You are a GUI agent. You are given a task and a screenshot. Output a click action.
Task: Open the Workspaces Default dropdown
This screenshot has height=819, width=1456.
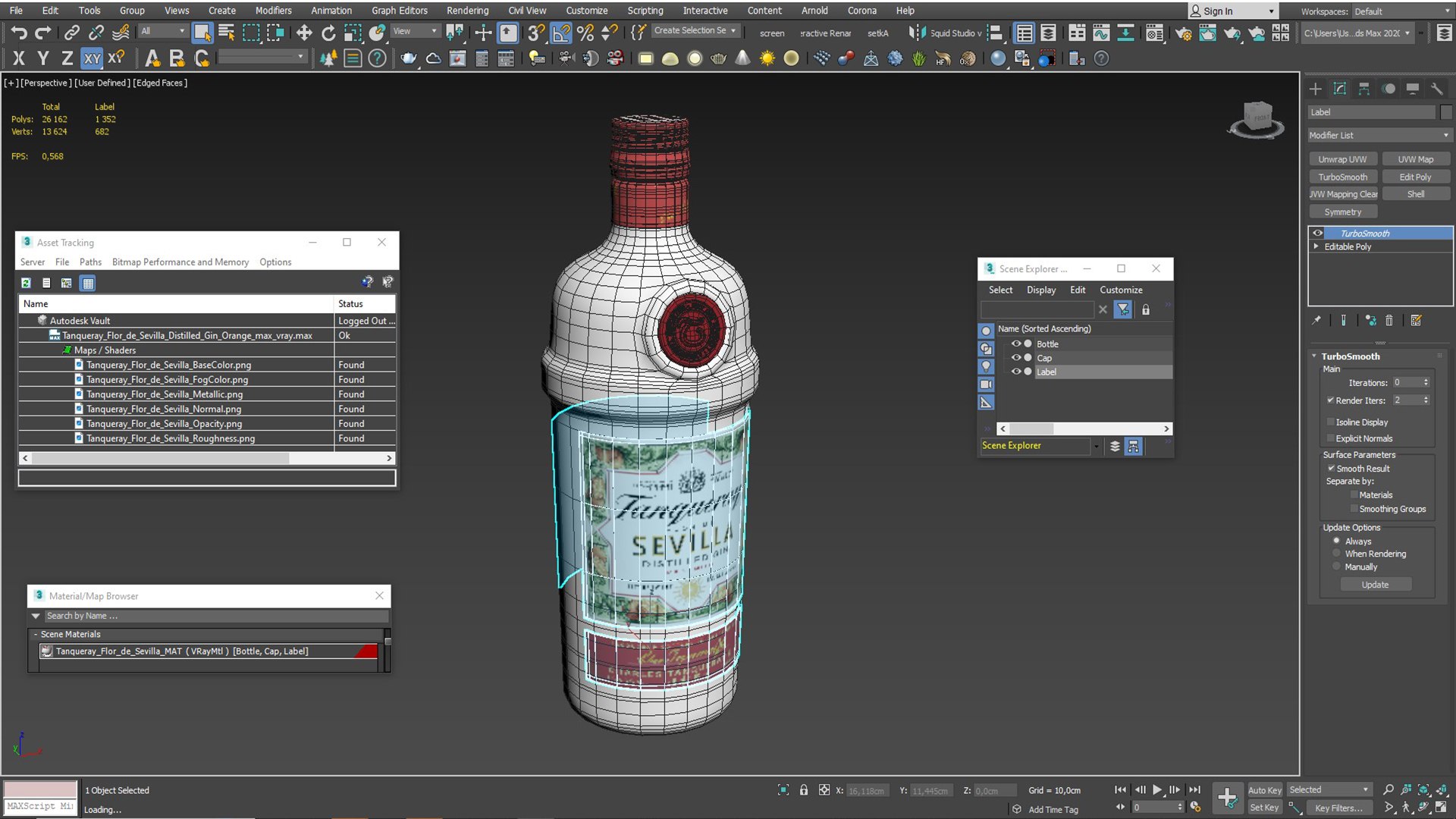[x=1401, y=11]
